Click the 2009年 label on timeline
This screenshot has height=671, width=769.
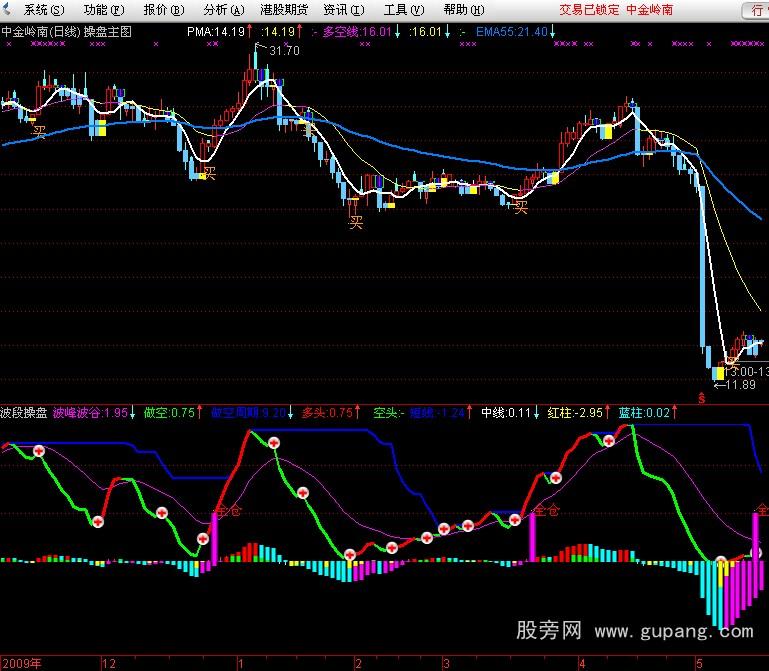coord(22,663)
